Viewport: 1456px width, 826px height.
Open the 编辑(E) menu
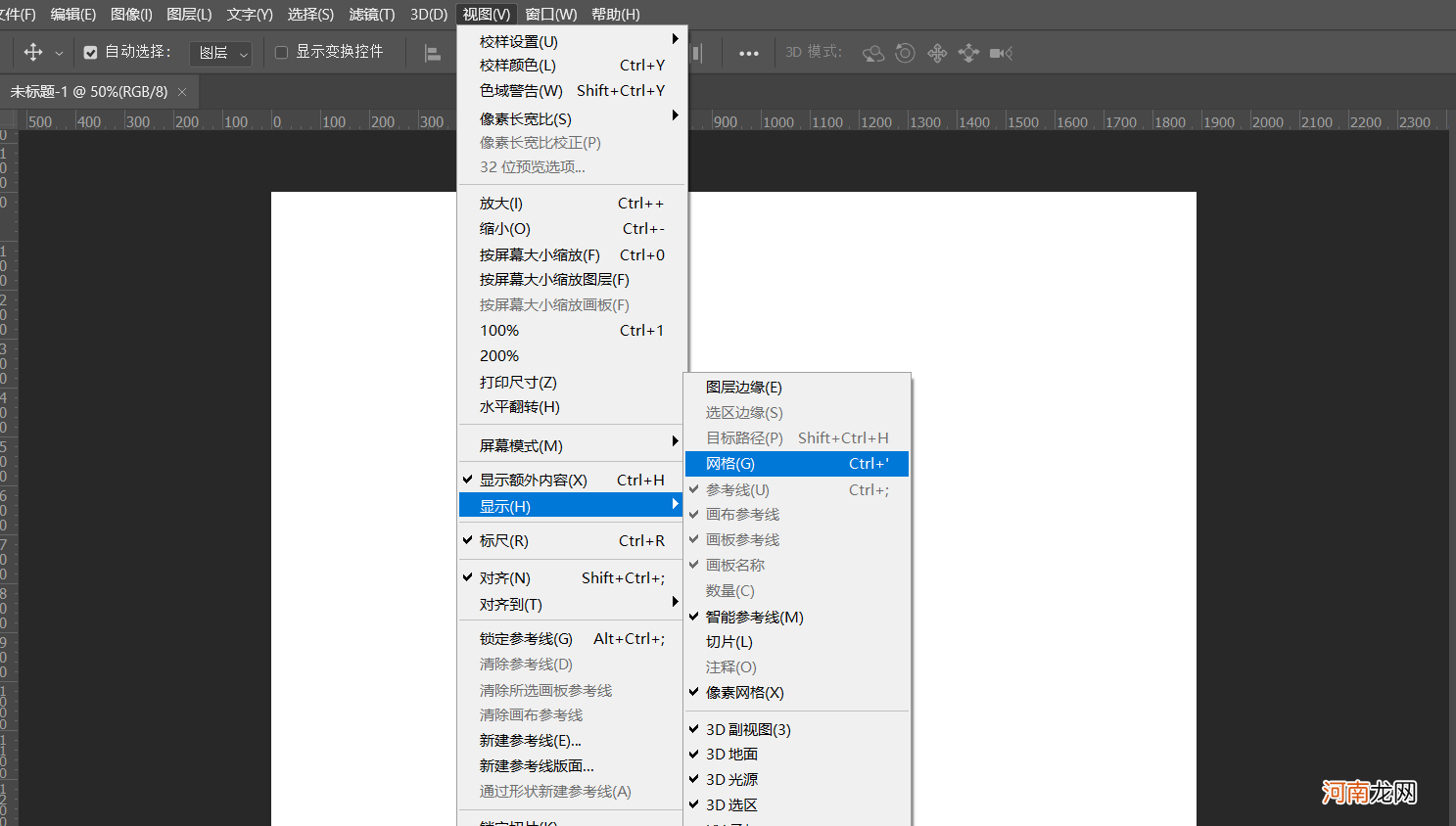(x=73, y=14)
